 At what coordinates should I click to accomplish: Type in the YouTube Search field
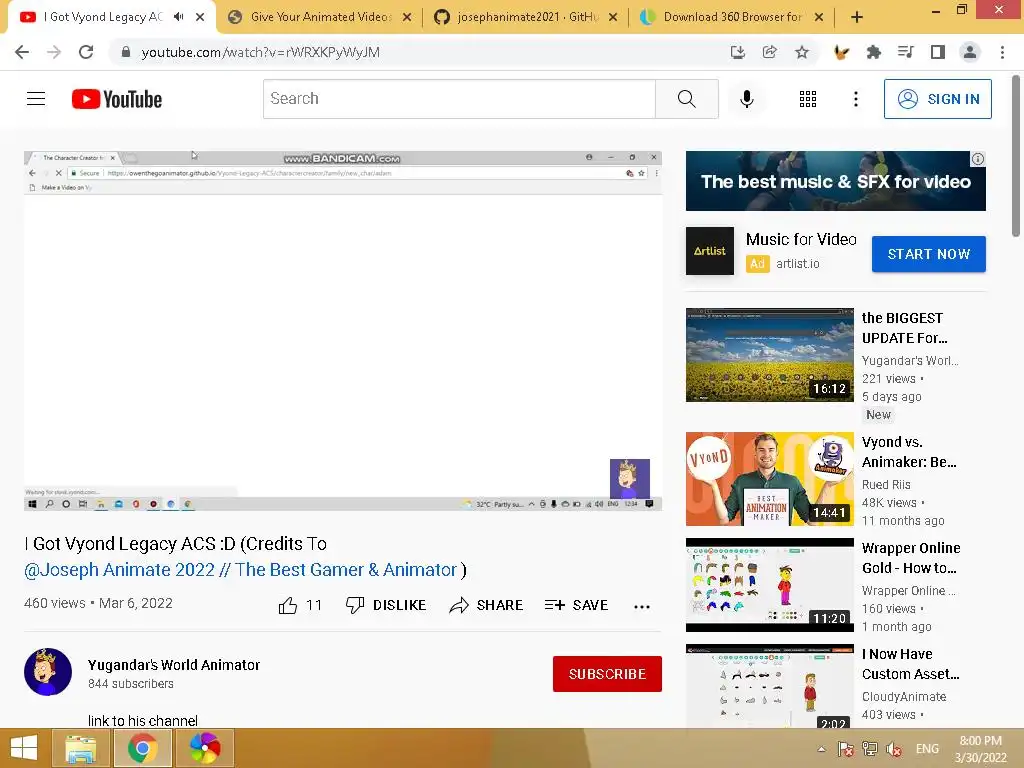point(459,99)
